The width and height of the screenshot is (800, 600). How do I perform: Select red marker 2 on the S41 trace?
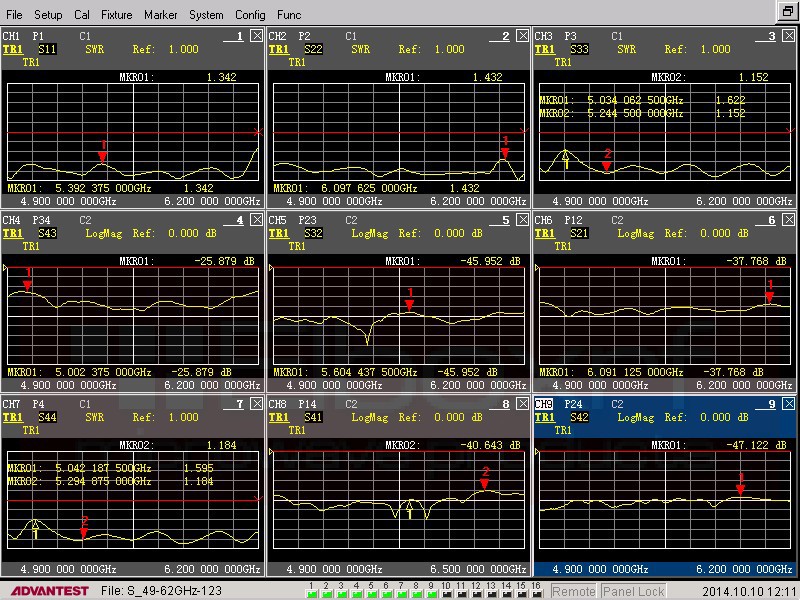pos(485,483)
